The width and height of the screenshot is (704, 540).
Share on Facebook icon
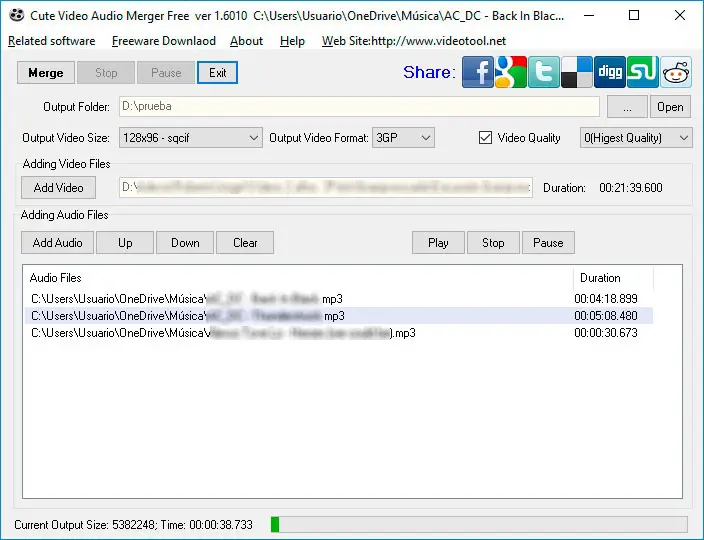(x=478, y=72)
